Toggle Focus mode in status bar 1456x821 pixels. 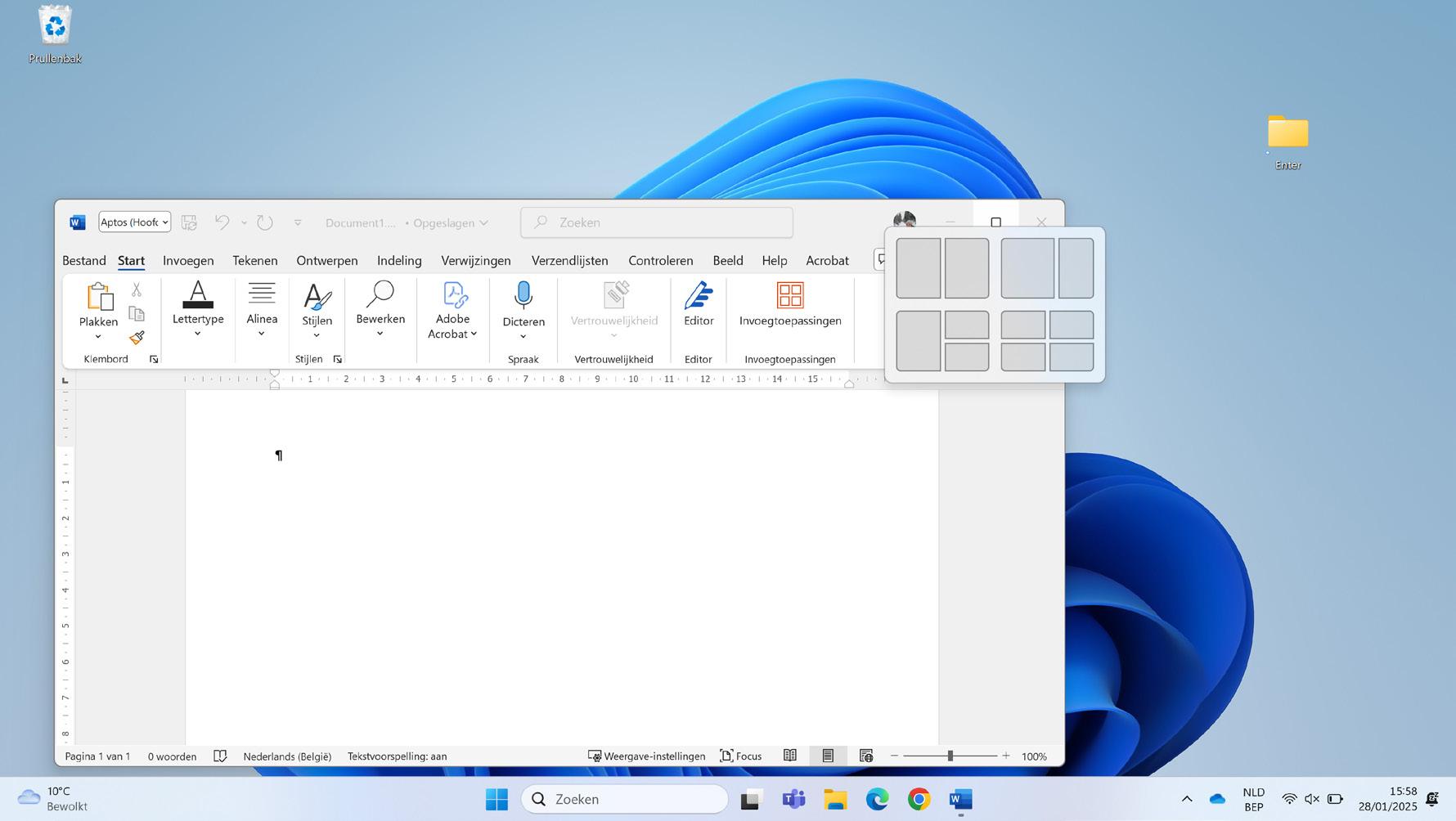click(x=741, y=756)
